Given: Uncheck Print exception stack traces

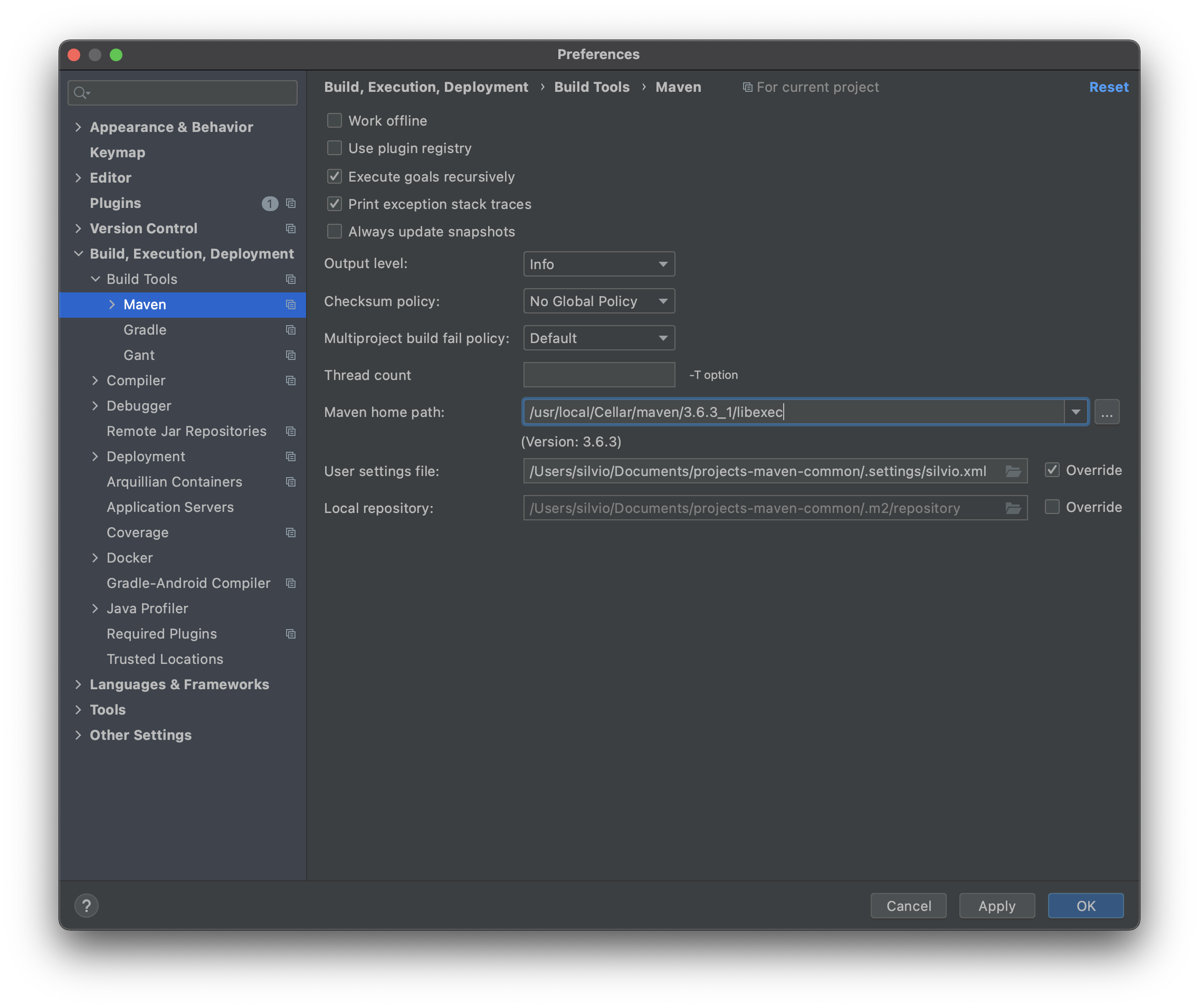Looking at the screenshot, I should (335, 204).
